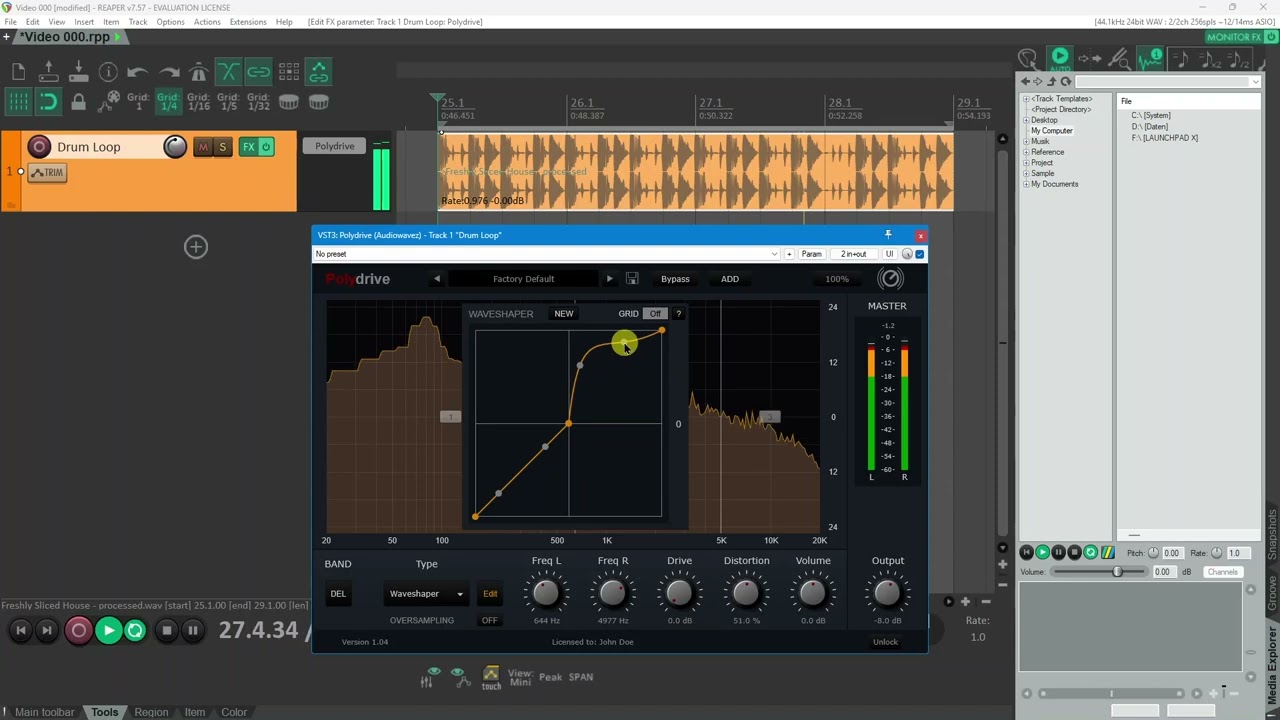Set grid to 1/32

258,101
